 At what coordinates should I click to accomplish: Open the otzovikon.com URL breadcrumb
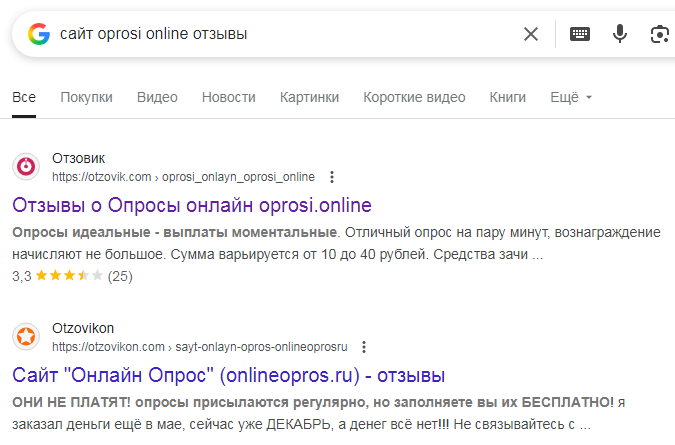(200, 347)
